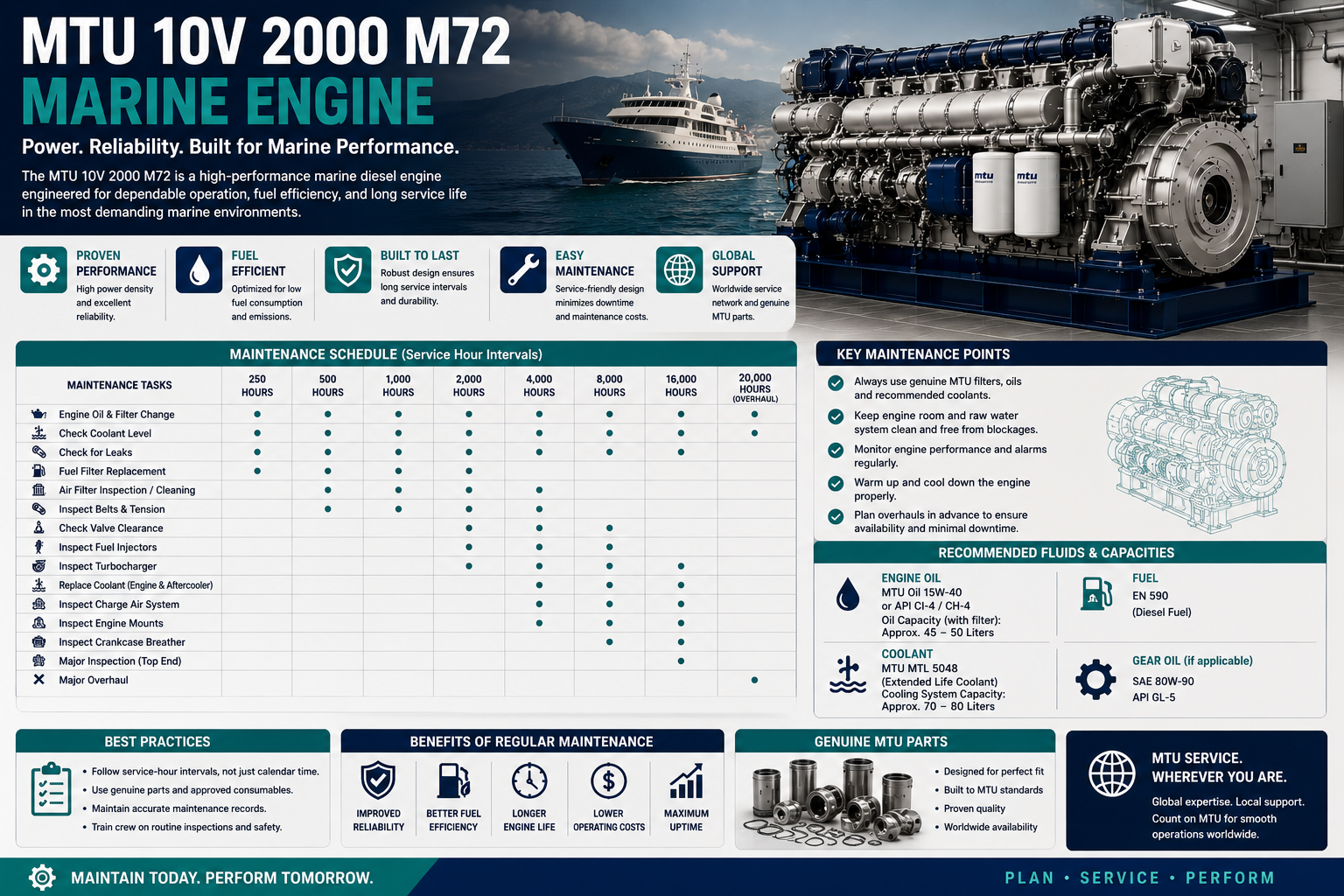This screenshot has width=1344, height=896.
Task: Click the 'Major Inspection (Top End)' task label
Action: point(120,661)
